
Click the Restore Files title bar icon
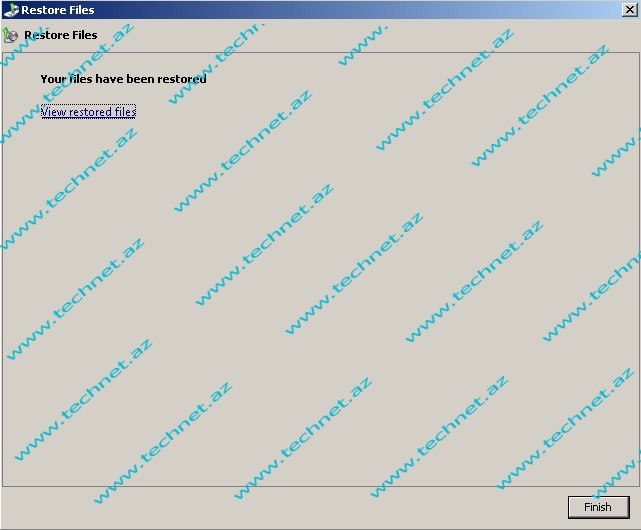[x=10, y=10]
